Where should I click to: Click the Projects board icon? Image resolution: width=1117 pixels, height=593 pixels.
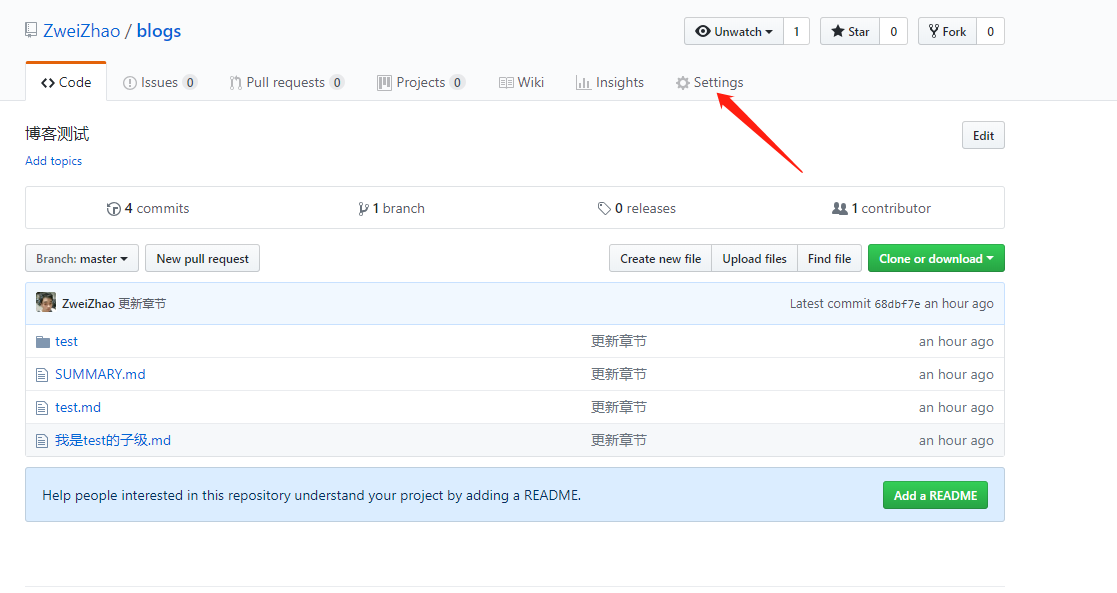383,82
